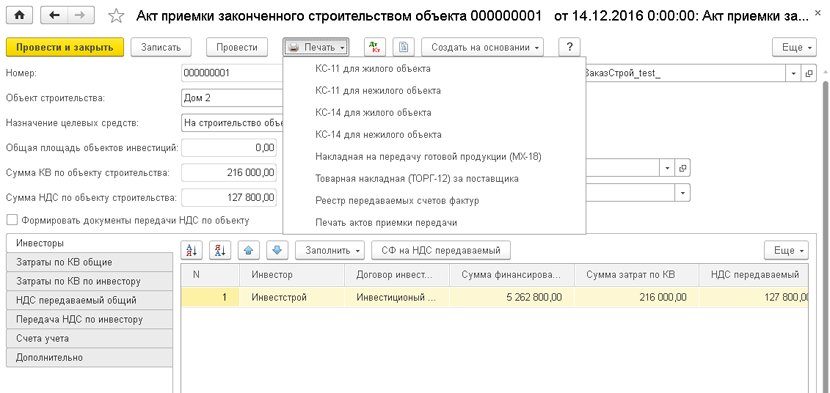
Task: Click the НДС передаваемый column header
Action: click(753, 275)
